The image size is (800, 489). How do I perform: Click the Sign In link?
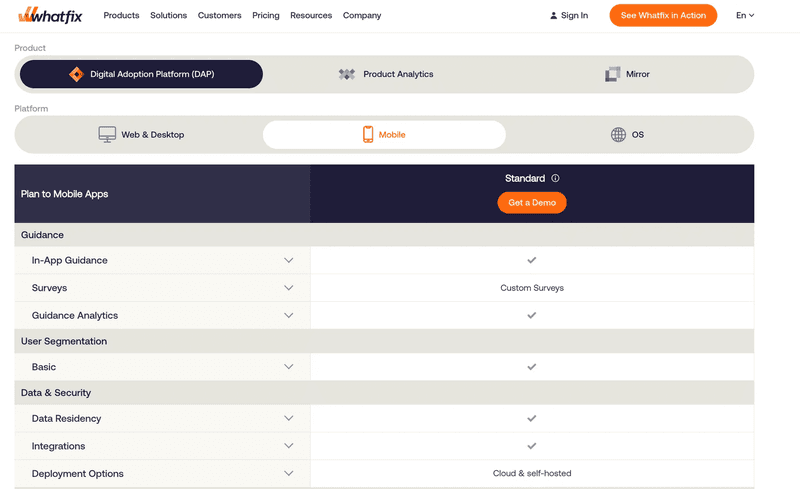pos(569,15)
